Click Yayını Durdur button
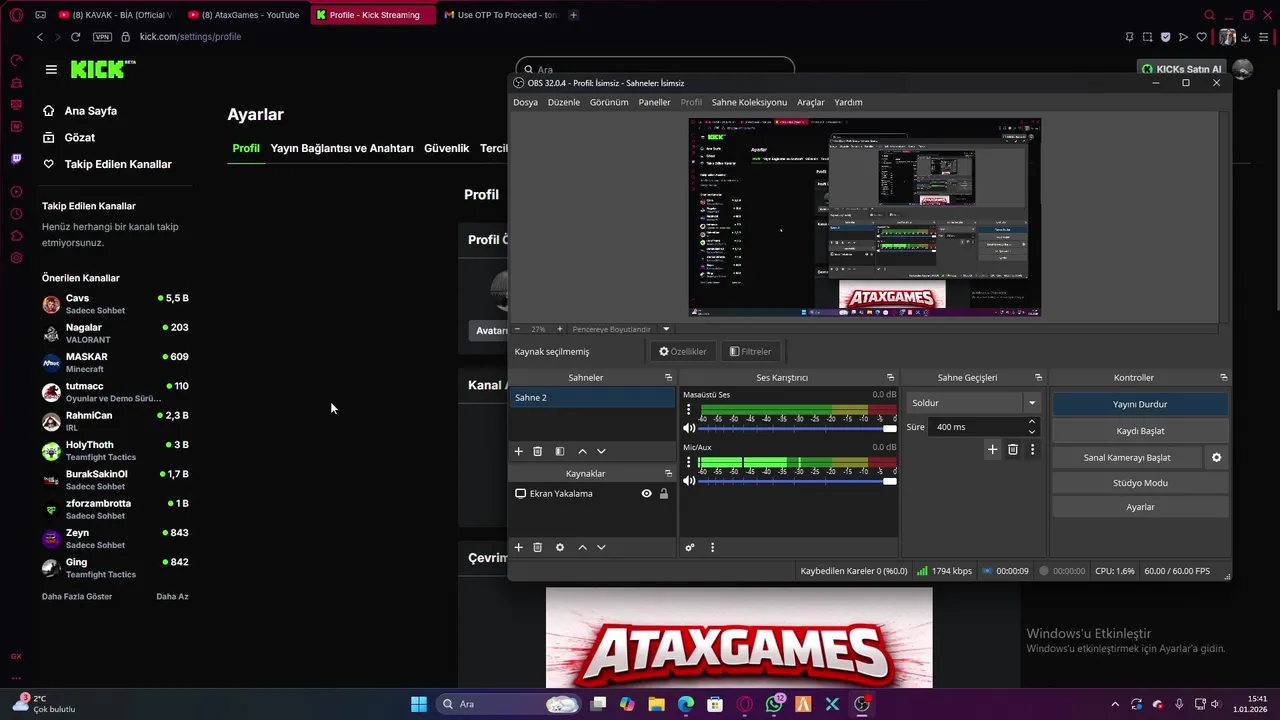The image size is (1280, 720). [x=1140, y=405]
